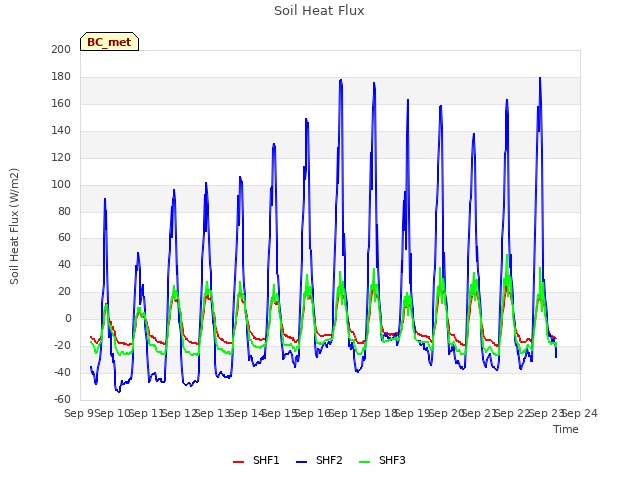This screenshot has width=640, height=480.
Task: Click the 120 y-axis tick label
Action: [61, 157]
